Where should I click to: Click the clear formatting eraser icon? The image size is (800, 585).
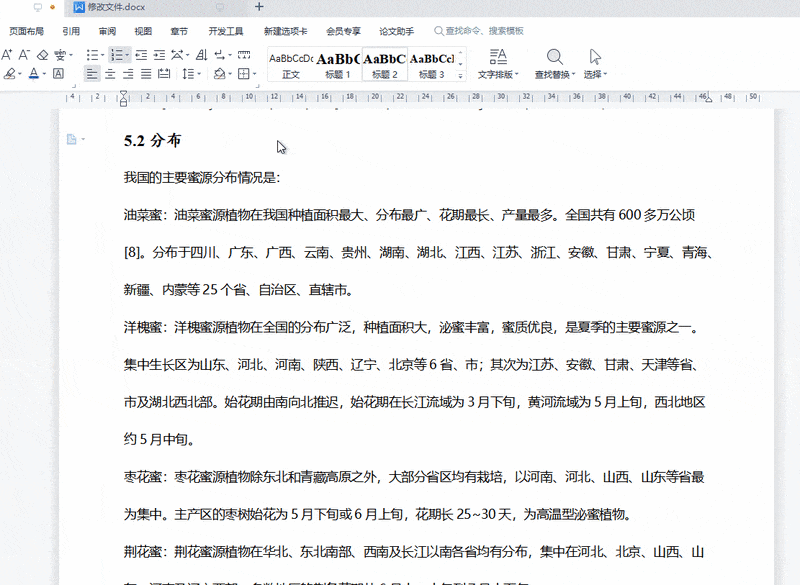[x=42, y=55]
